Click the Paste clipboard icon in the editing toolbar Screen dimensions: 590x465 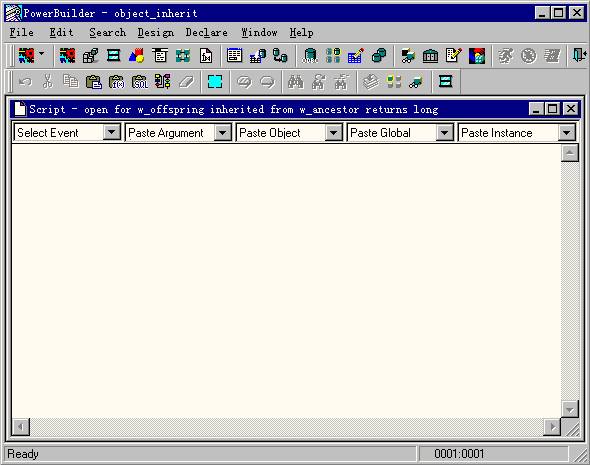pyautogui.click(x=94, y=82)
